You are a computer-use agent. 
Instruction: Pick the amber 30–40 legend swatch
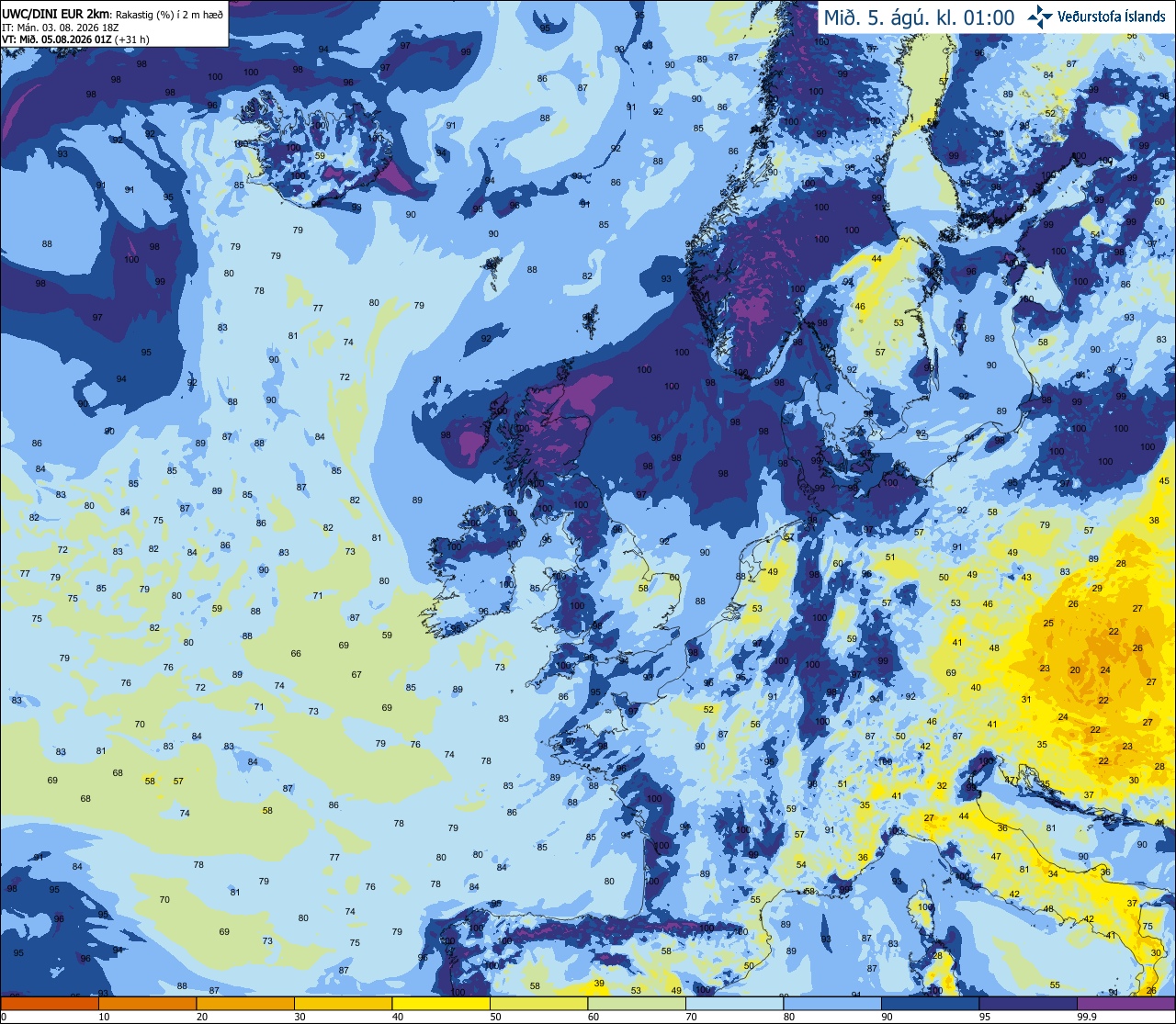click(344, 1003)
